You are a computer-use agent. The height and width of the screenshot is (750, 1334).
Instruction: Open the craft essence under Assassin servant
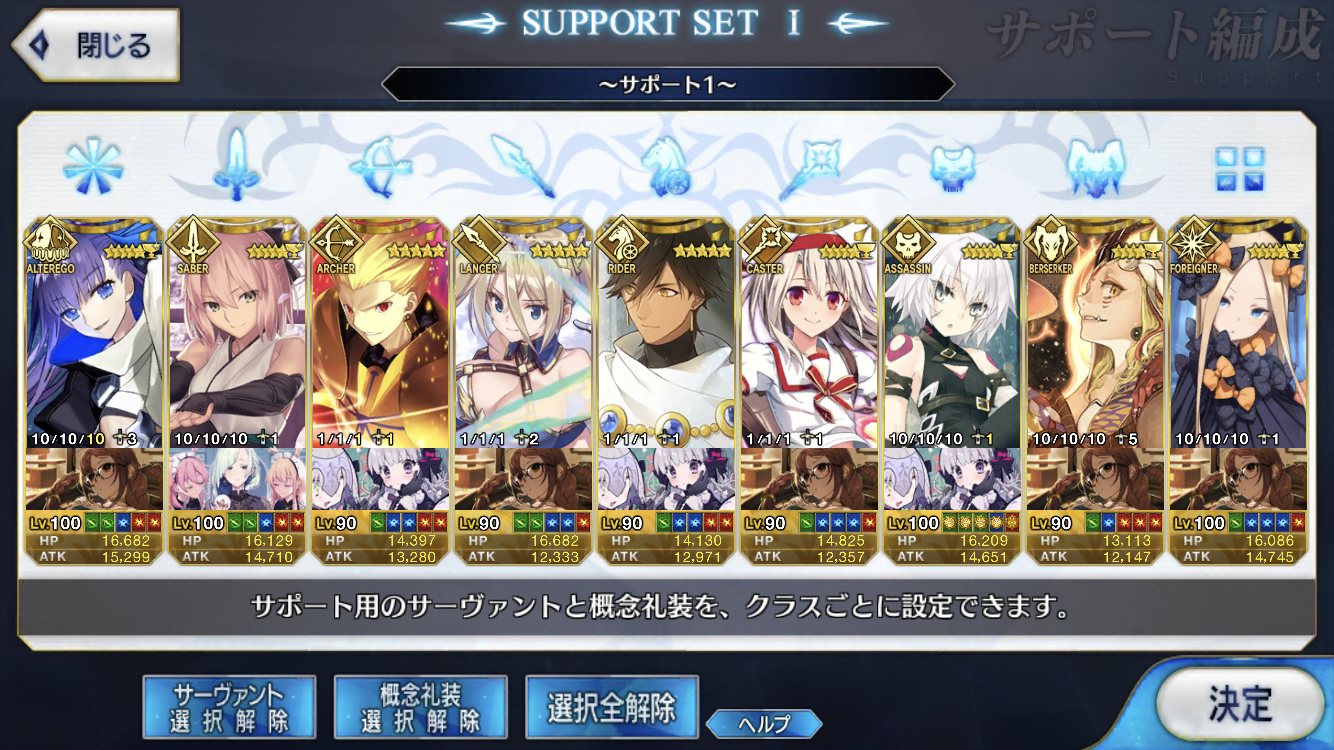click(952, 478)
